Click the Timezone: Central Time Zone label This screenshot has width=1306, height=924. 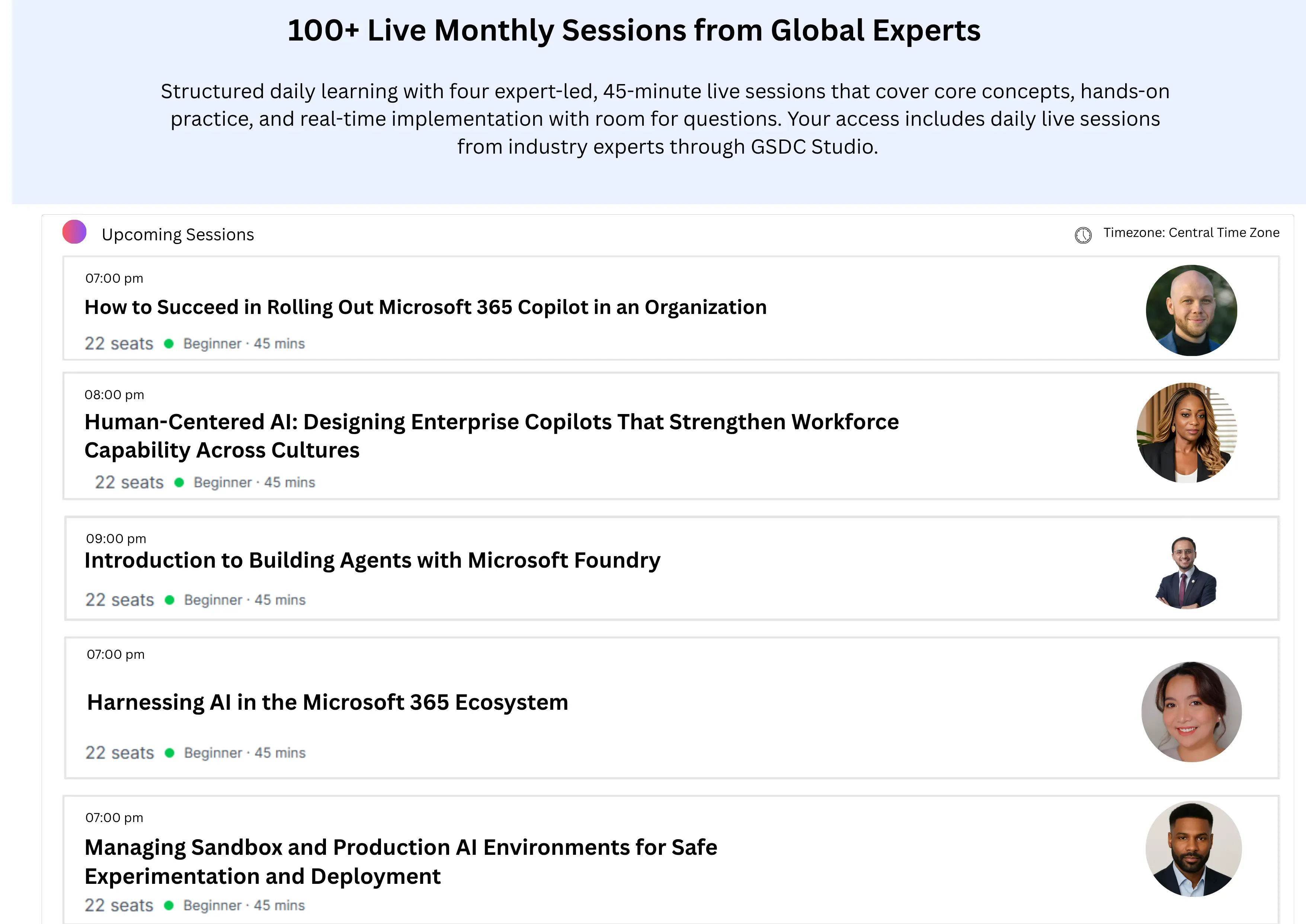click(1191, 233)
